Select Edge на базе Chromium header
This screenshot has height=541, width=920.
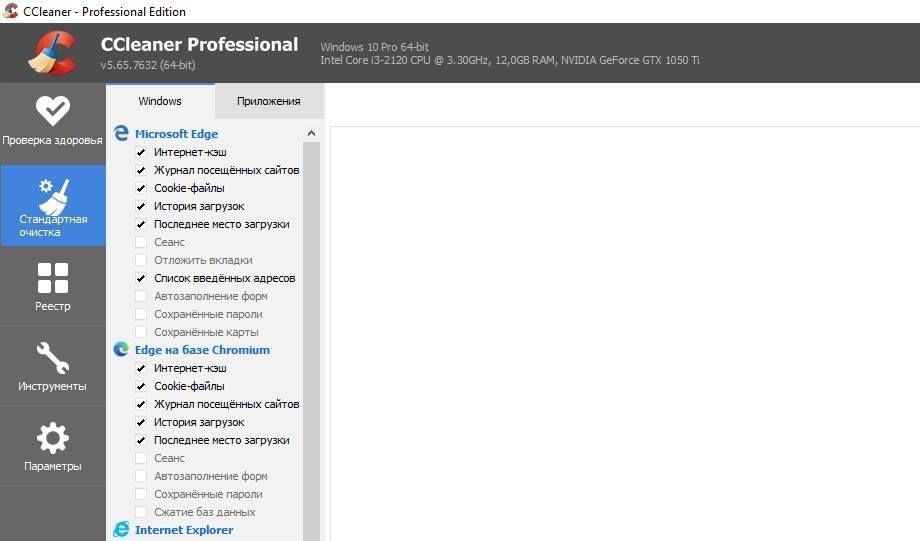click(202, 350)
